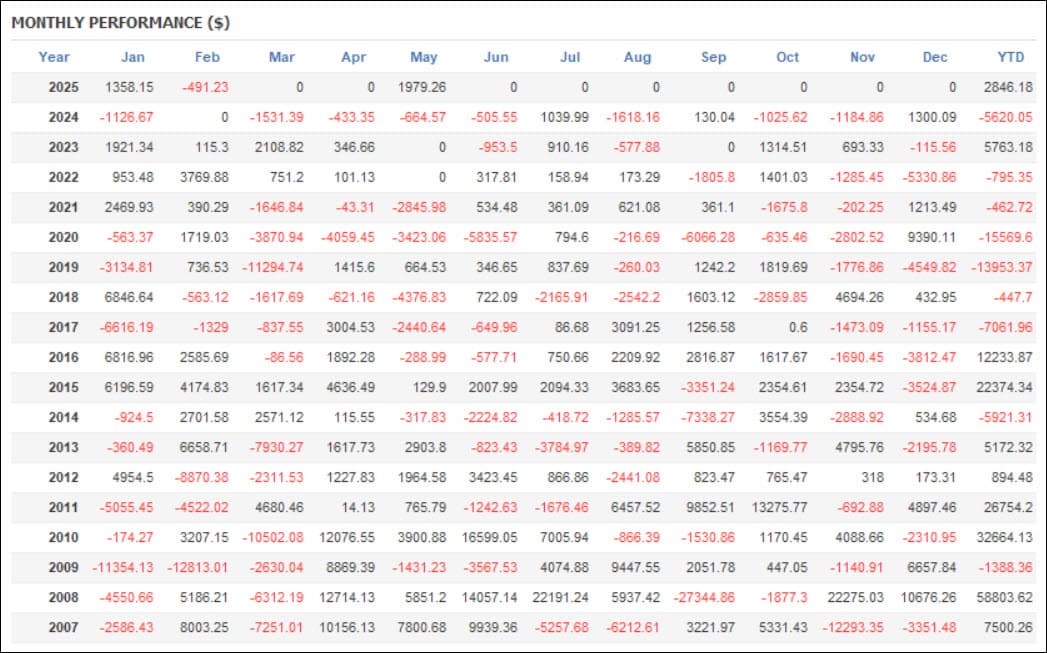
Task: Click the May column header
Action: [x=423, y=57]
